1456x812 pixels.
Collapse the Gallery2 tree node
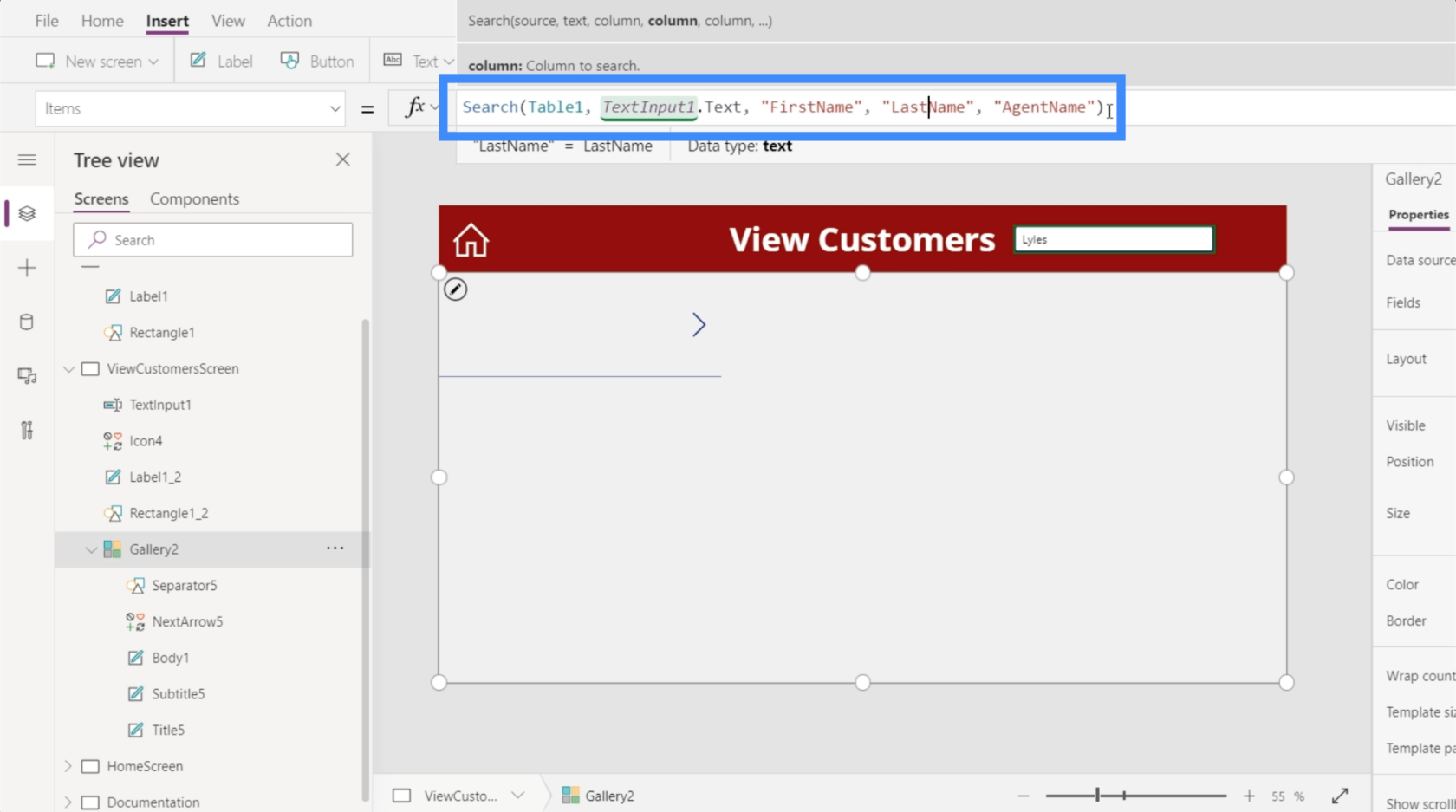tap(91, 549)
